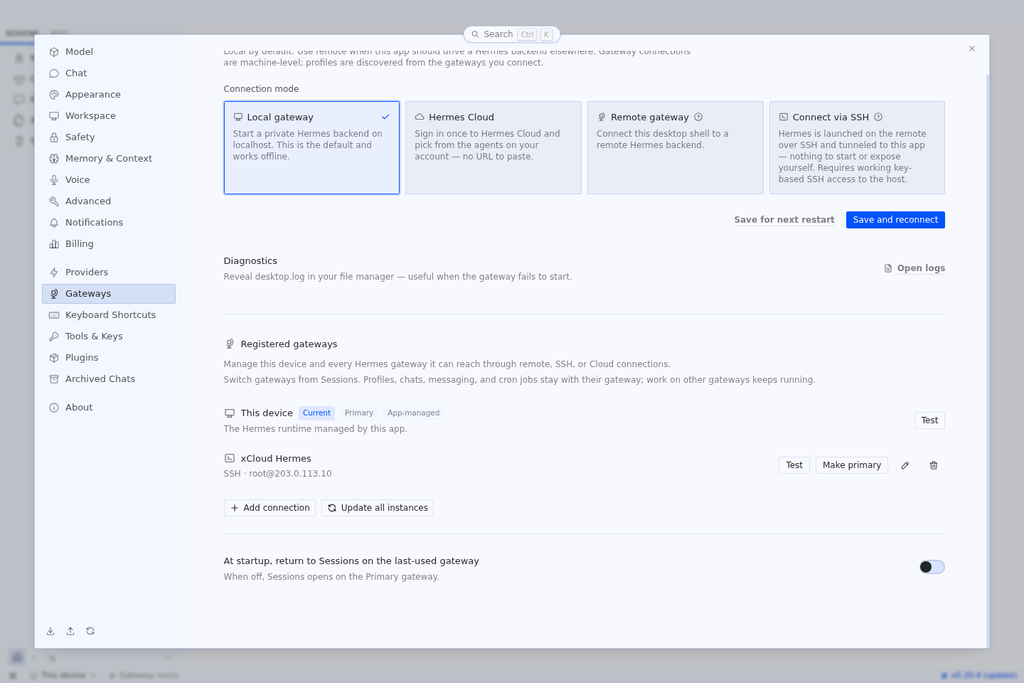Open the Plugins section

108,358
